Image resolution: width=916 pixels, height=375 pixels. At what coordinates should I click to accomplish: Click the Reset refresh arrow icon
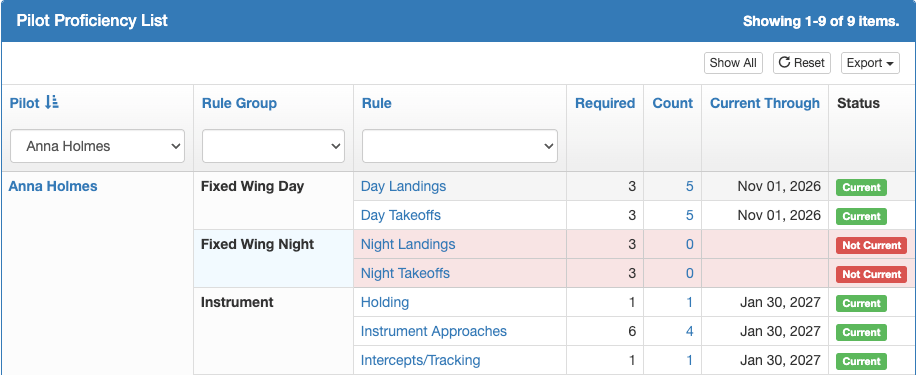[x=785, y=62]
